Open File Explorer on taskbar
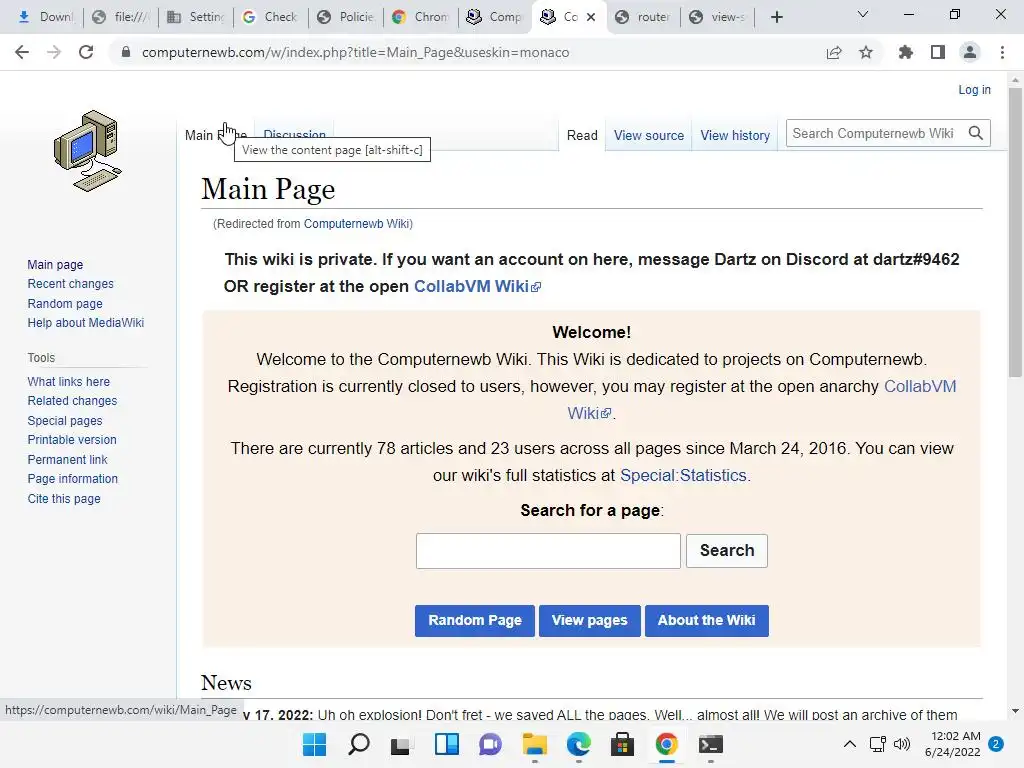Viewport: 1024px width, 768px height. [x=534, y=744]
